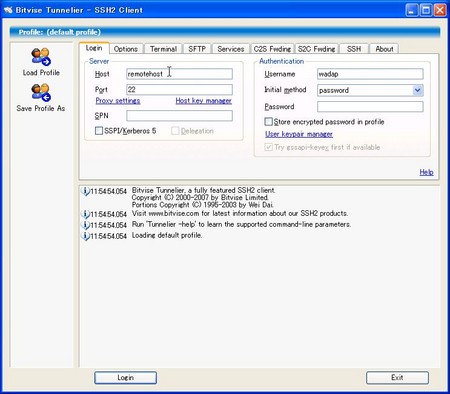Image resolution: width=450 pixels, height=394 pixels.
Task: Switch to the SSH tab
Action: coord(354,49)
